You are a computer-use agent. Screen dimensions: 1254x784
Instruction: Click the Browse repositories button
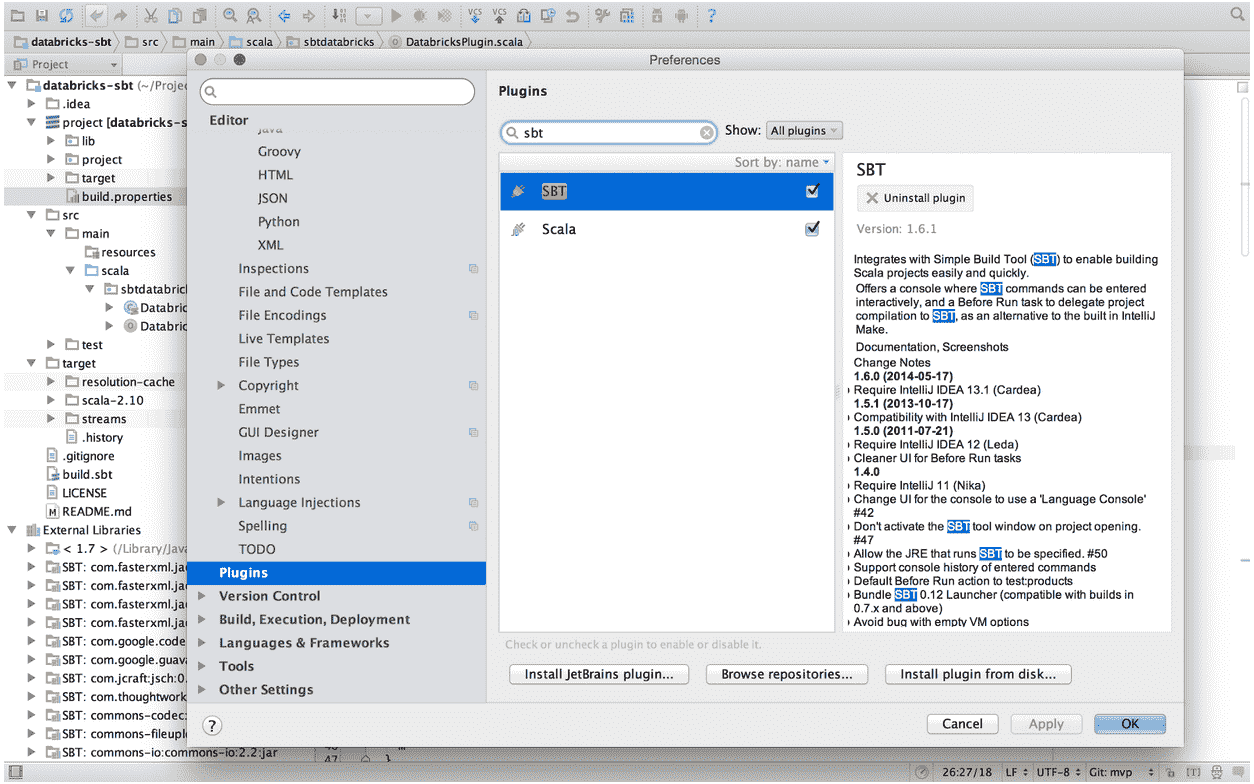click(786, 675)
